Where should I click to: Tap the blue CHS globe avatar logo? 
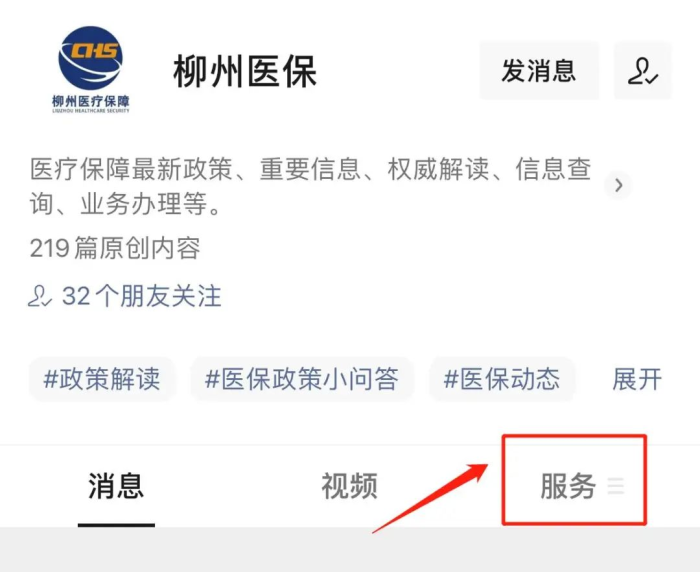[91, 58]
